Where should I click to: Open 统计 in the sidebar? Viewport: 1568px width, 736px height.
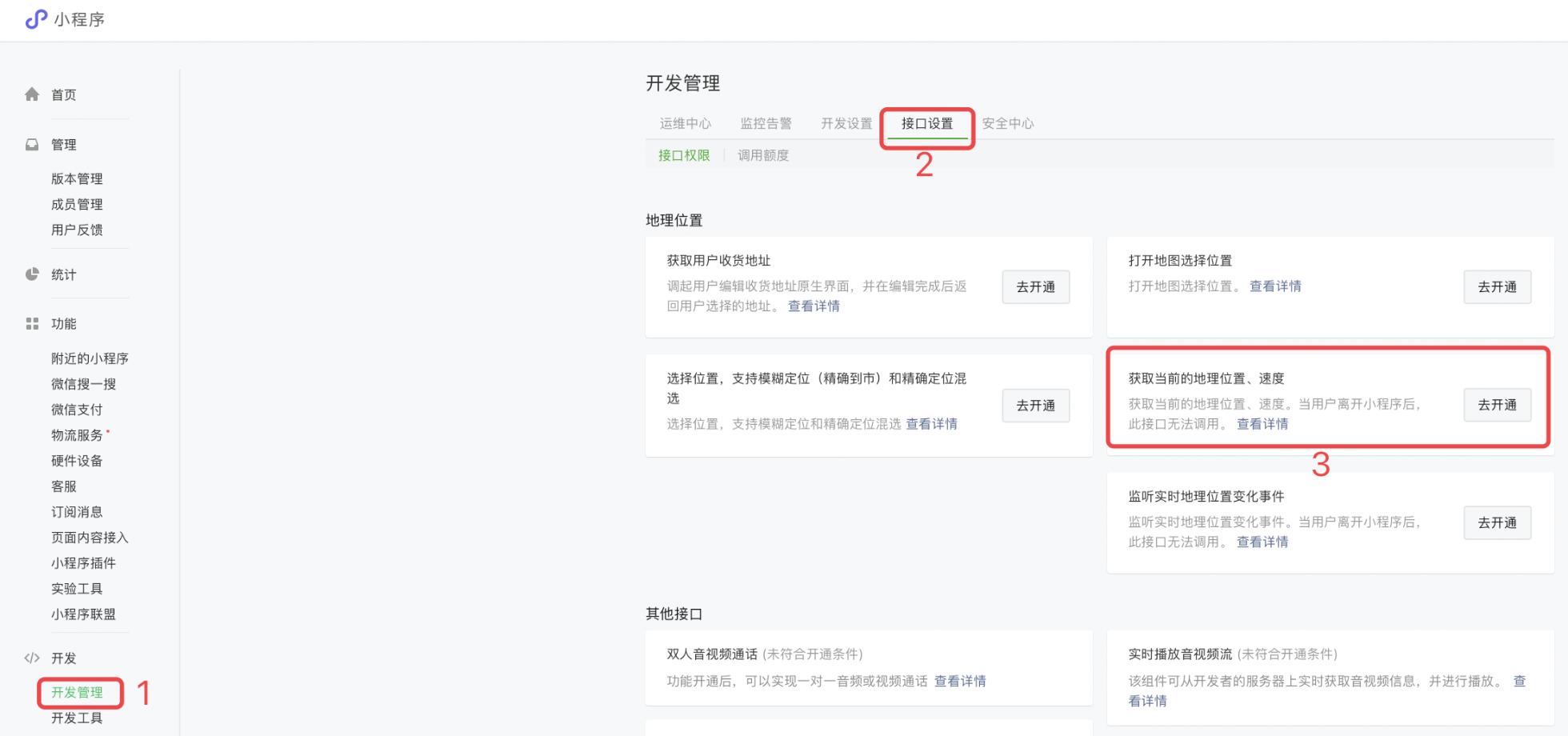coord(64,274)
